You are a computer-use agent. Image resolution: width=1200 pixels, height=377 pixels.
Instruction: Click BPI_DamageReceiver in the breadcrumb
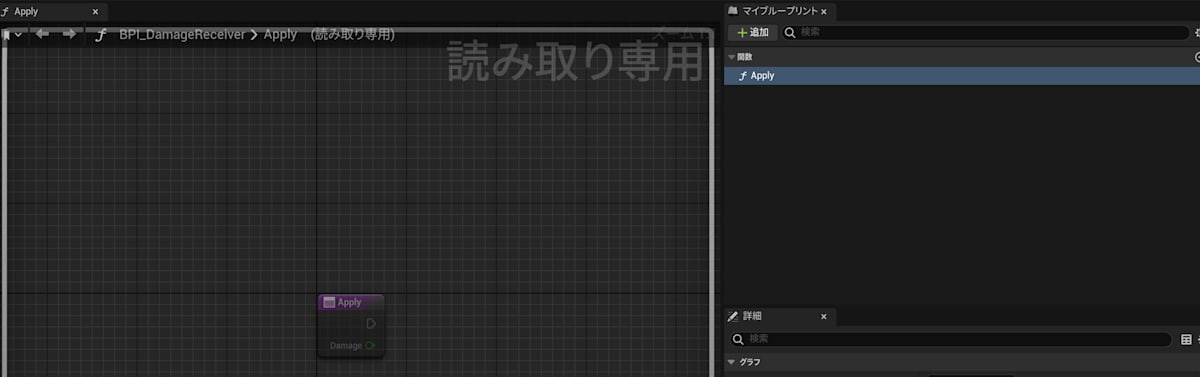coord(182,35)
